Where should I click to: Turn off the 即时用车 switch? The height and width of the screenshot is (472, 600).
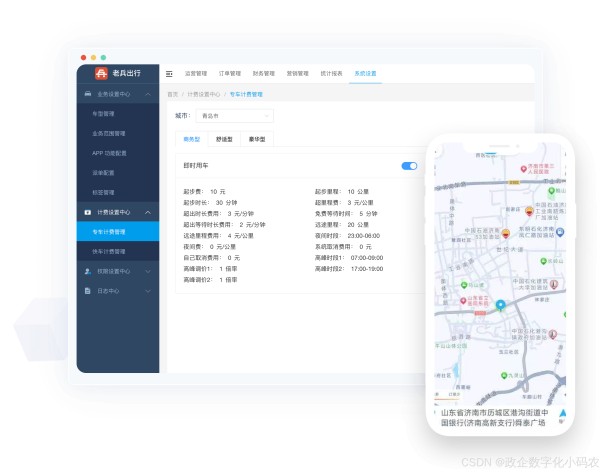coord(409,166)
